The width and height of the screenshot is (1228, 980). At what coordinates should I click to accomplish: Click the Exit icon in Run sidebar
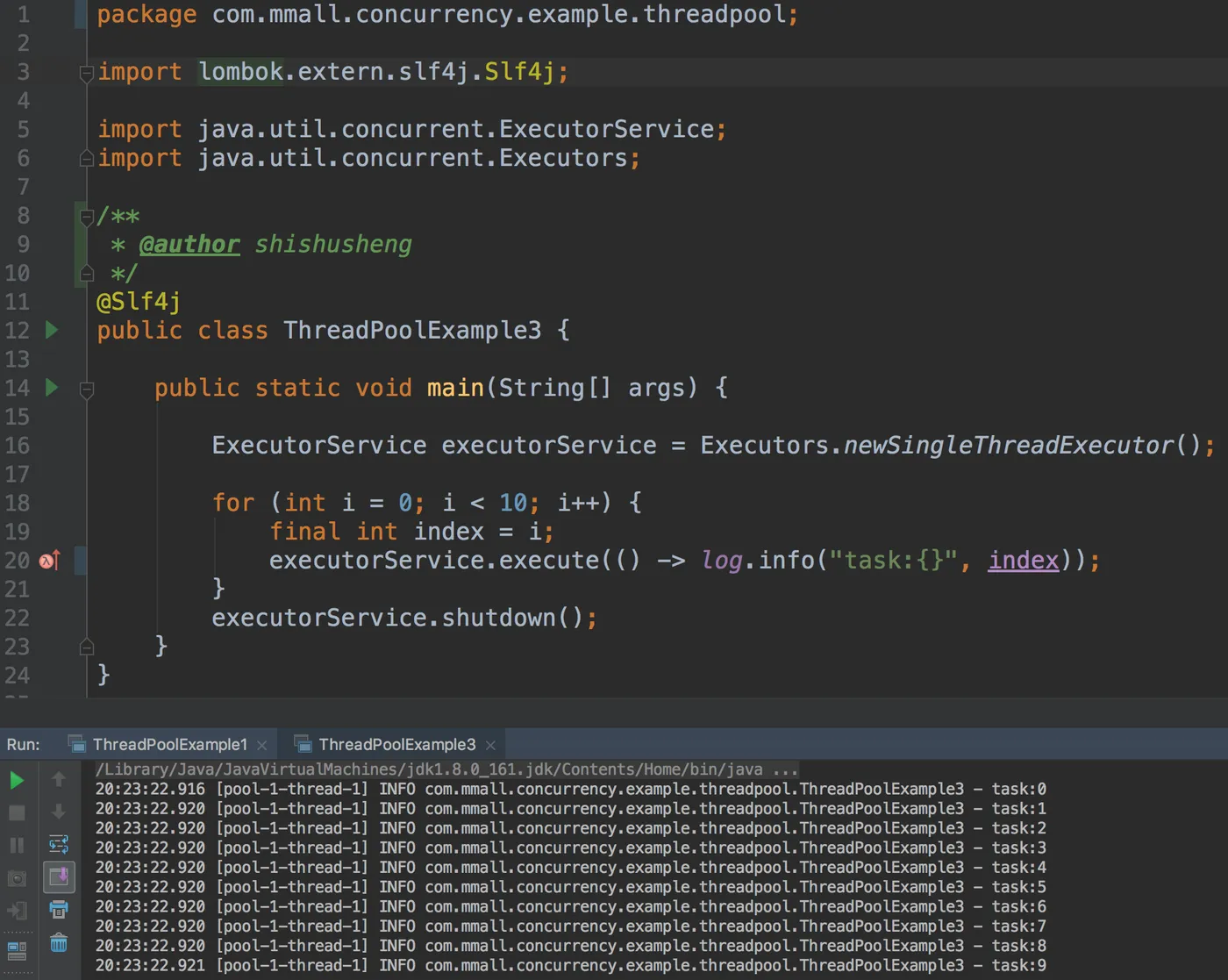click(x=17, y=911)
